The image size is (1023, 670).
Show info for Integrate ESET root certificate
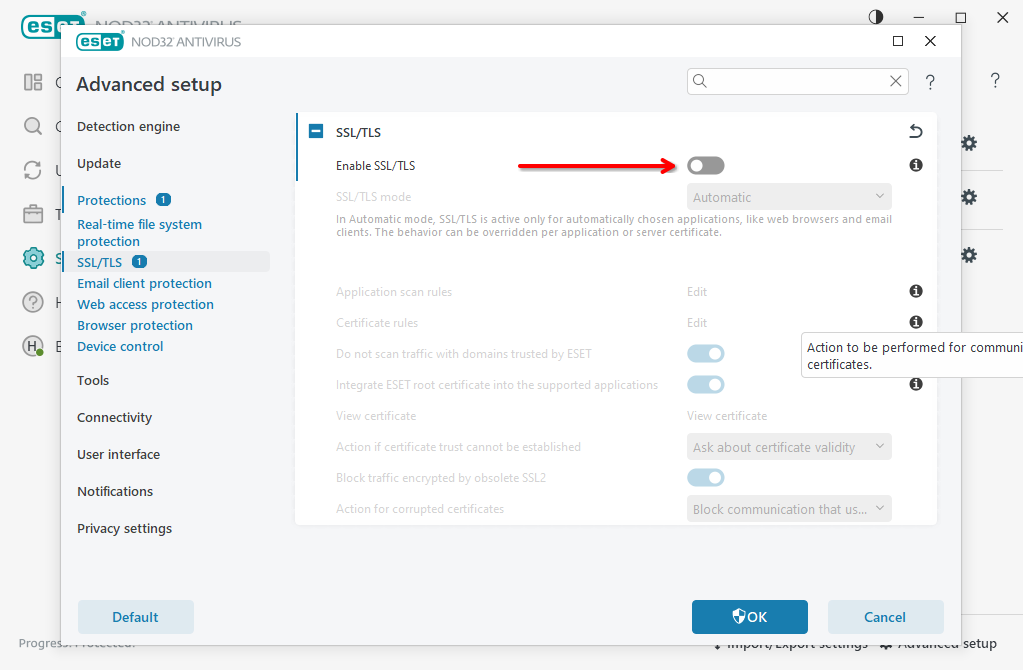(916, 384)
